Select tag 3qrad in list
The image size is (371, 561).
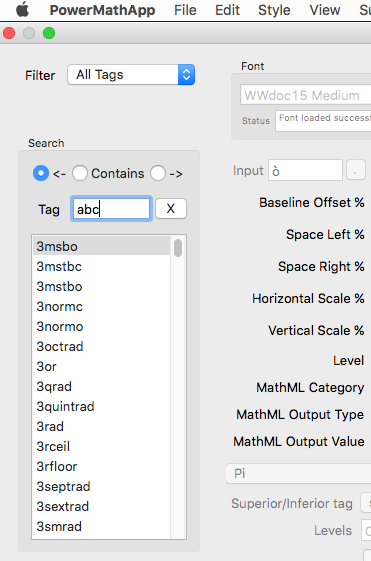point(102,386)
